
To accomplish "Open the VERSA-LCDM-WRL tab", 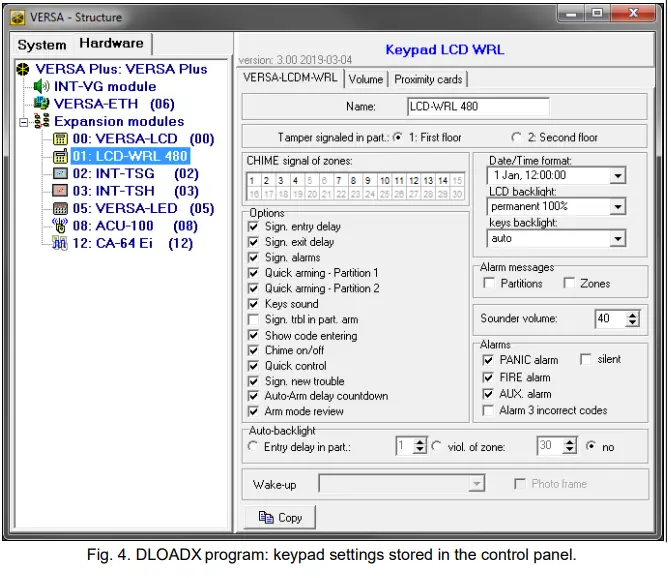I will click(x=290, y=78).
